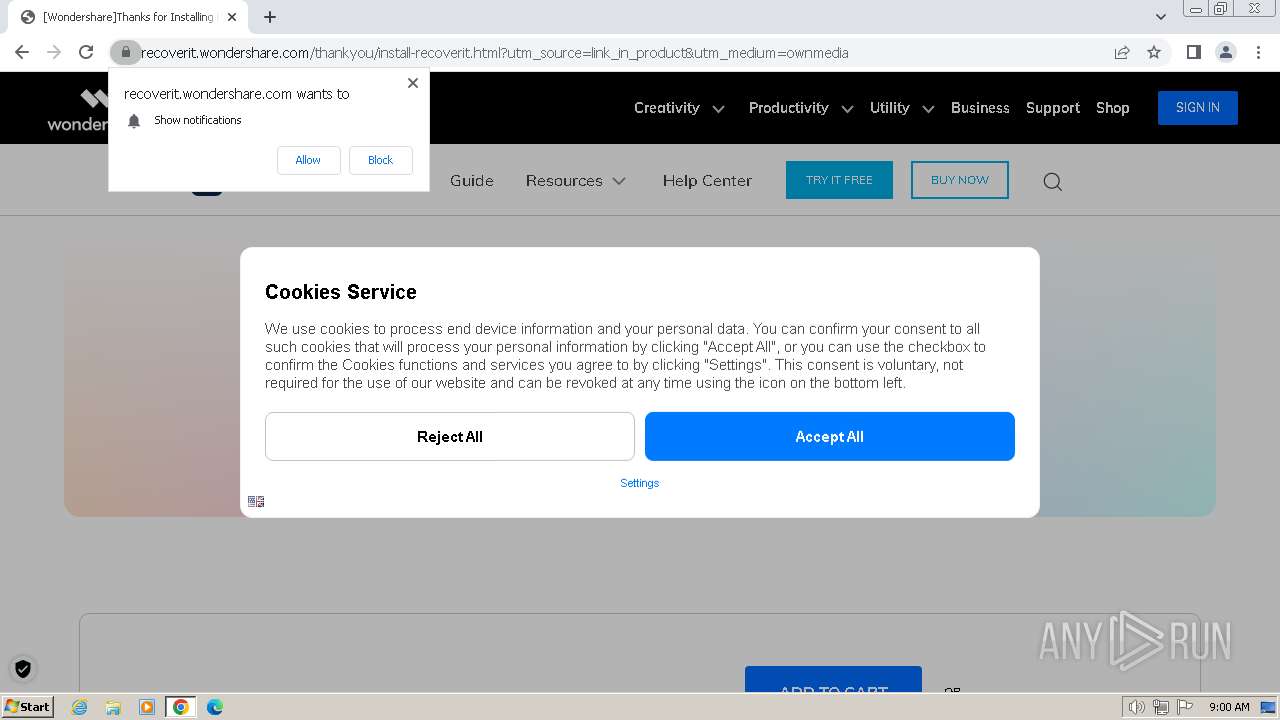Image resolution: width=1280 pixels, height=720 pixels.
Task: Click the BUY NOW button
Action: [960, 180]
